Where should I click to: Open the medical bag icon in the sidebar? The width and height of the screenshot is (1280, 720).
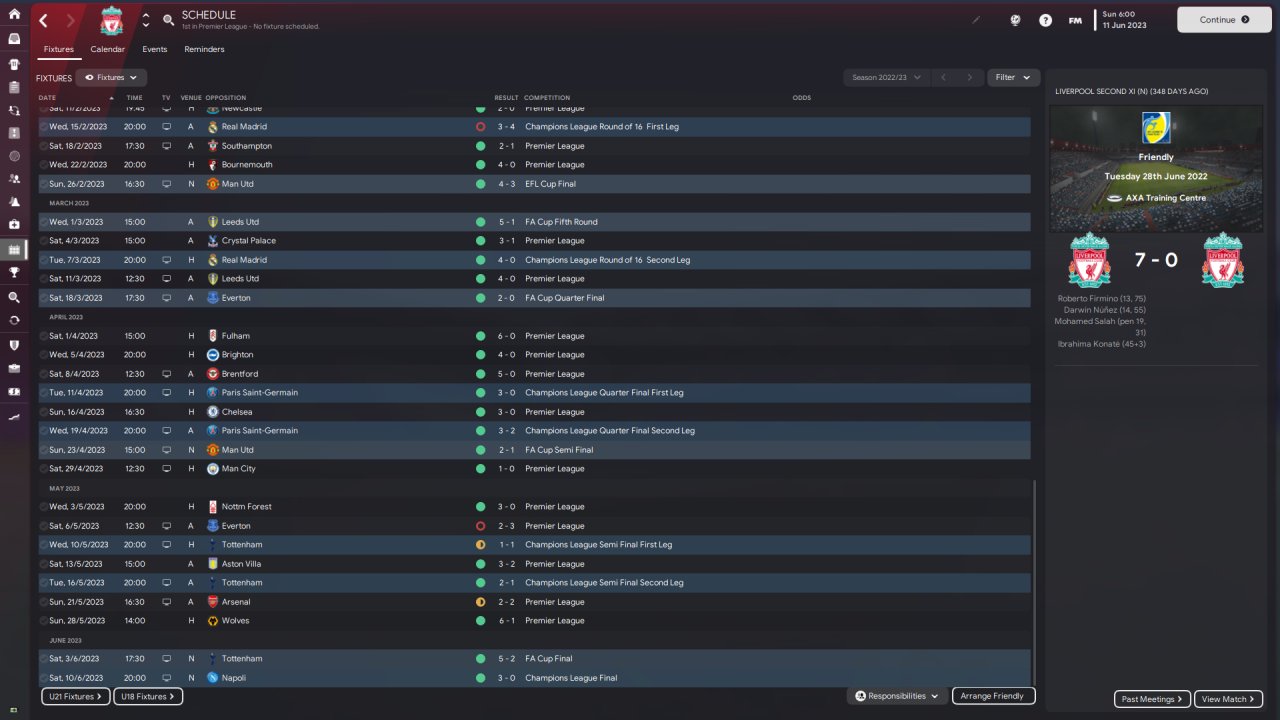point(14,225)
